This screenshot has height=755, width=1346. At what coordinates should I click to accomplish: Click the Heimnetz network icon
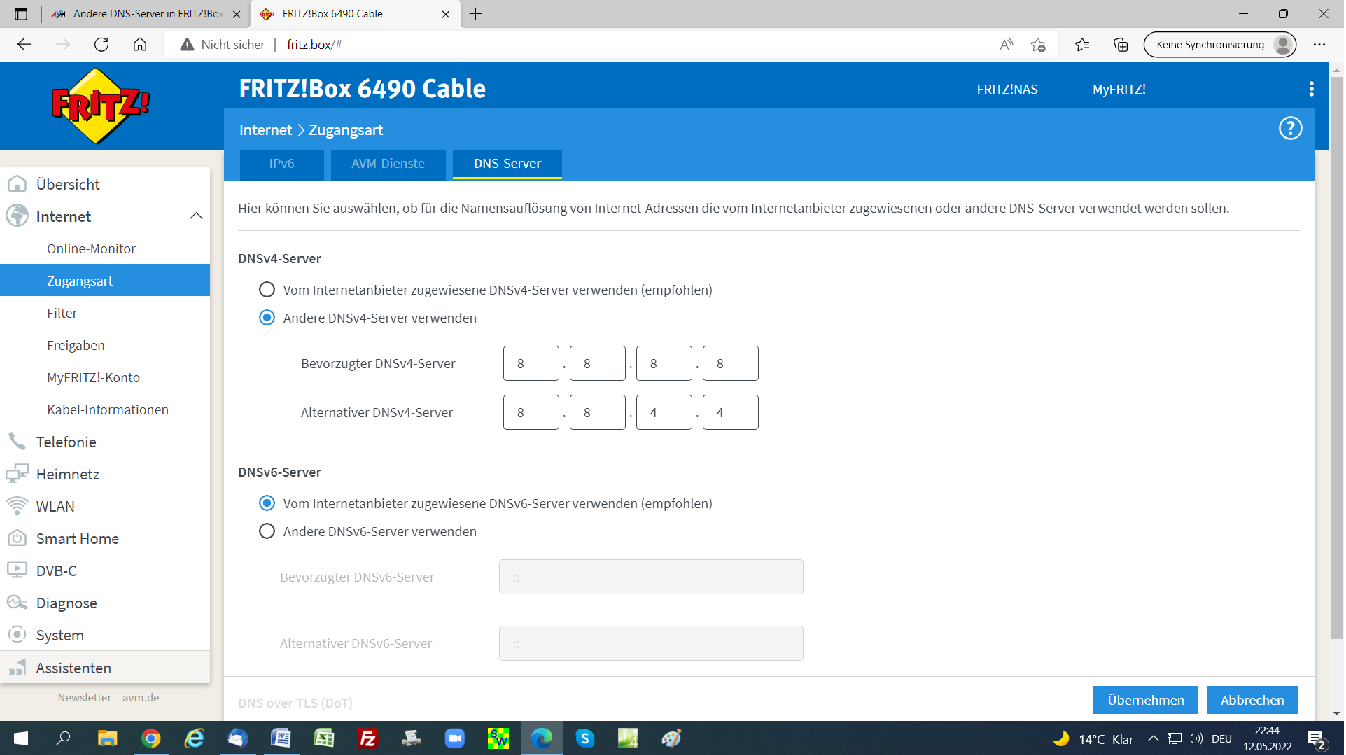(17, 474)
